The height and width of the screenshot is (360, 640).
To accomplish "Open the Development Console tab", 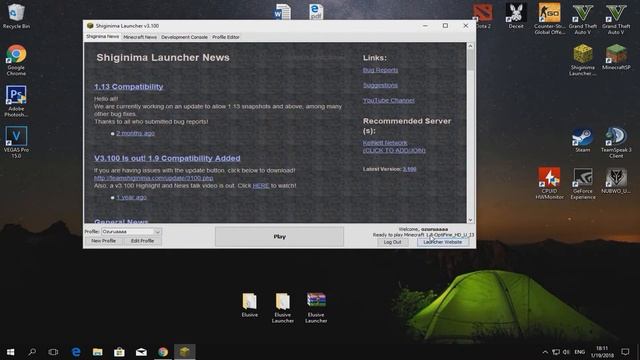I will [x=184, y=37].
